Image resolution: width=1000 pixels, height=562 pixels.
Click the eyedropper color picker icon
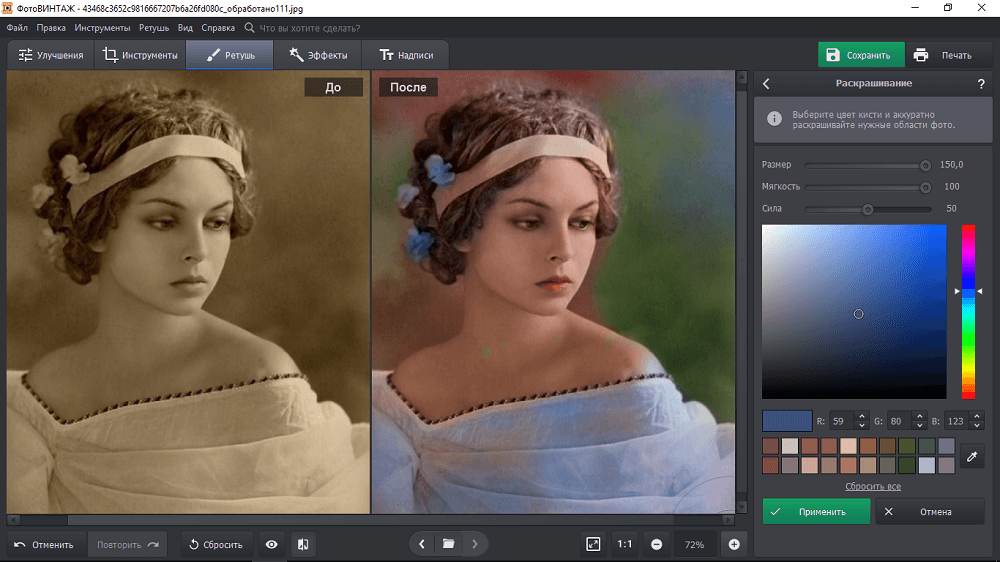click(971, 456)
